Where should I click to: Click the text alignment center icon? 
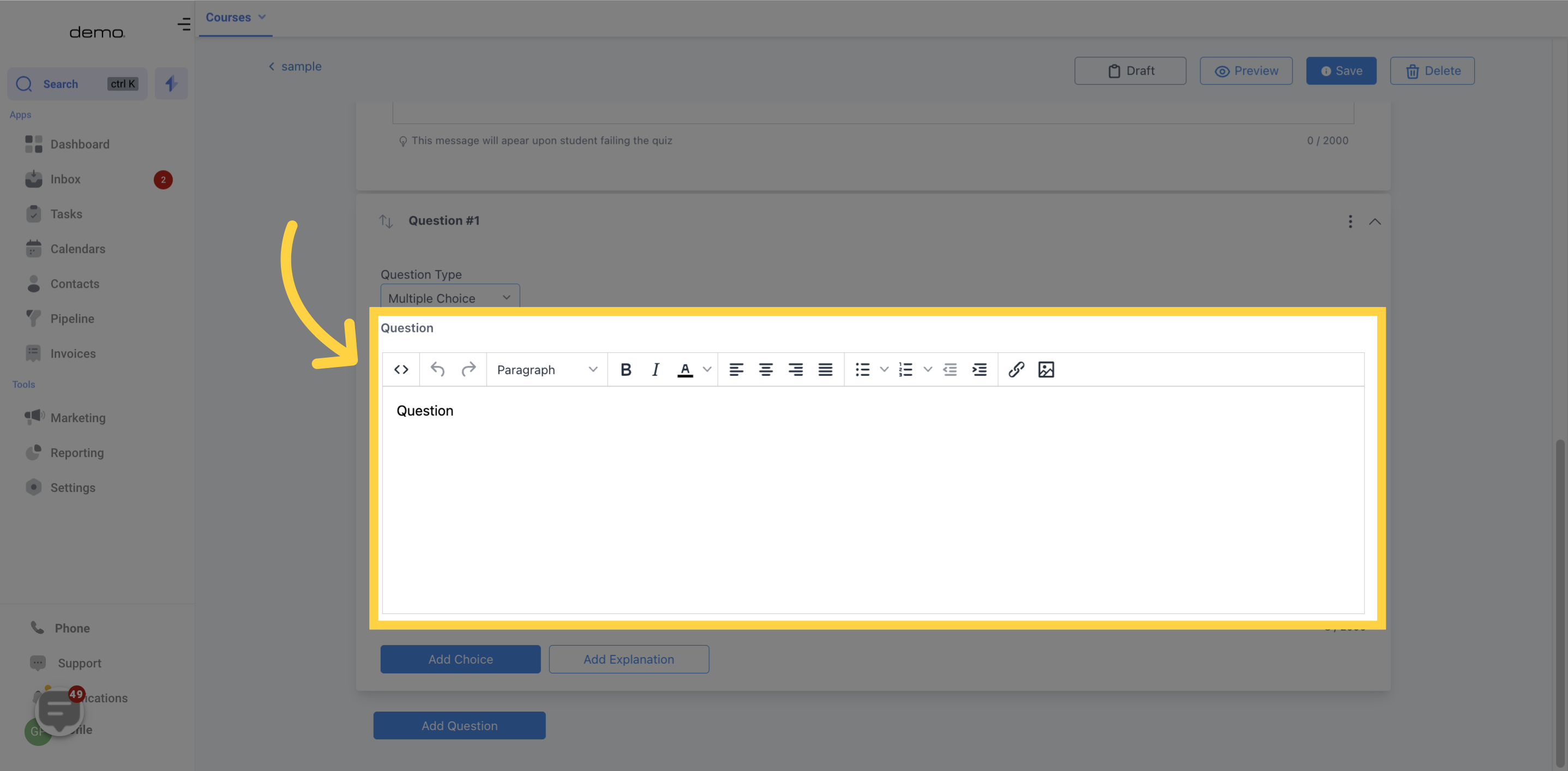click(766, 369)
